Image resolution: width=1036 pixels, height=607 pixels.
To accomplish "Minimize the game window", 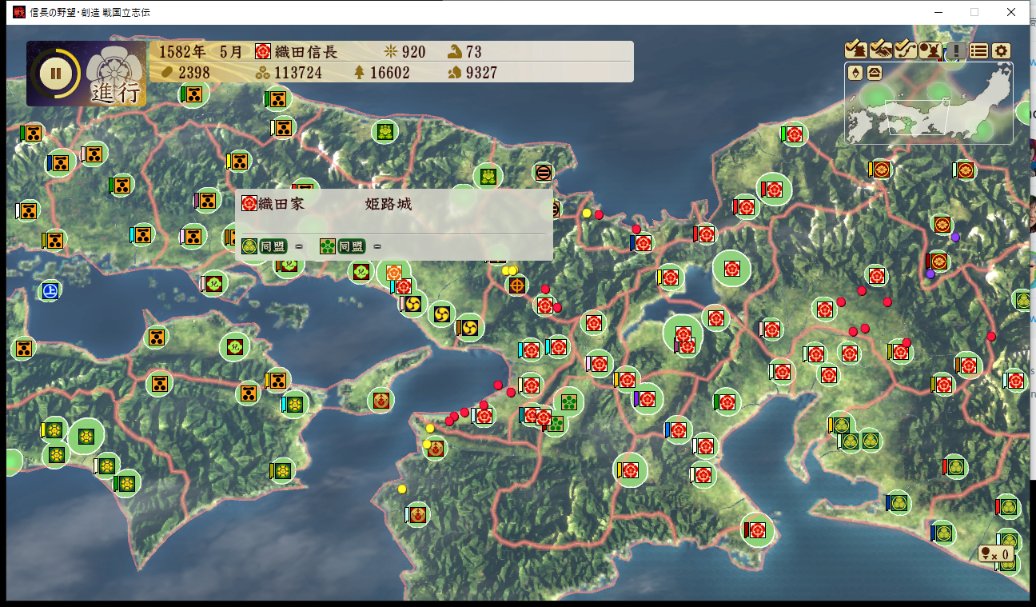I will (939, 12).
